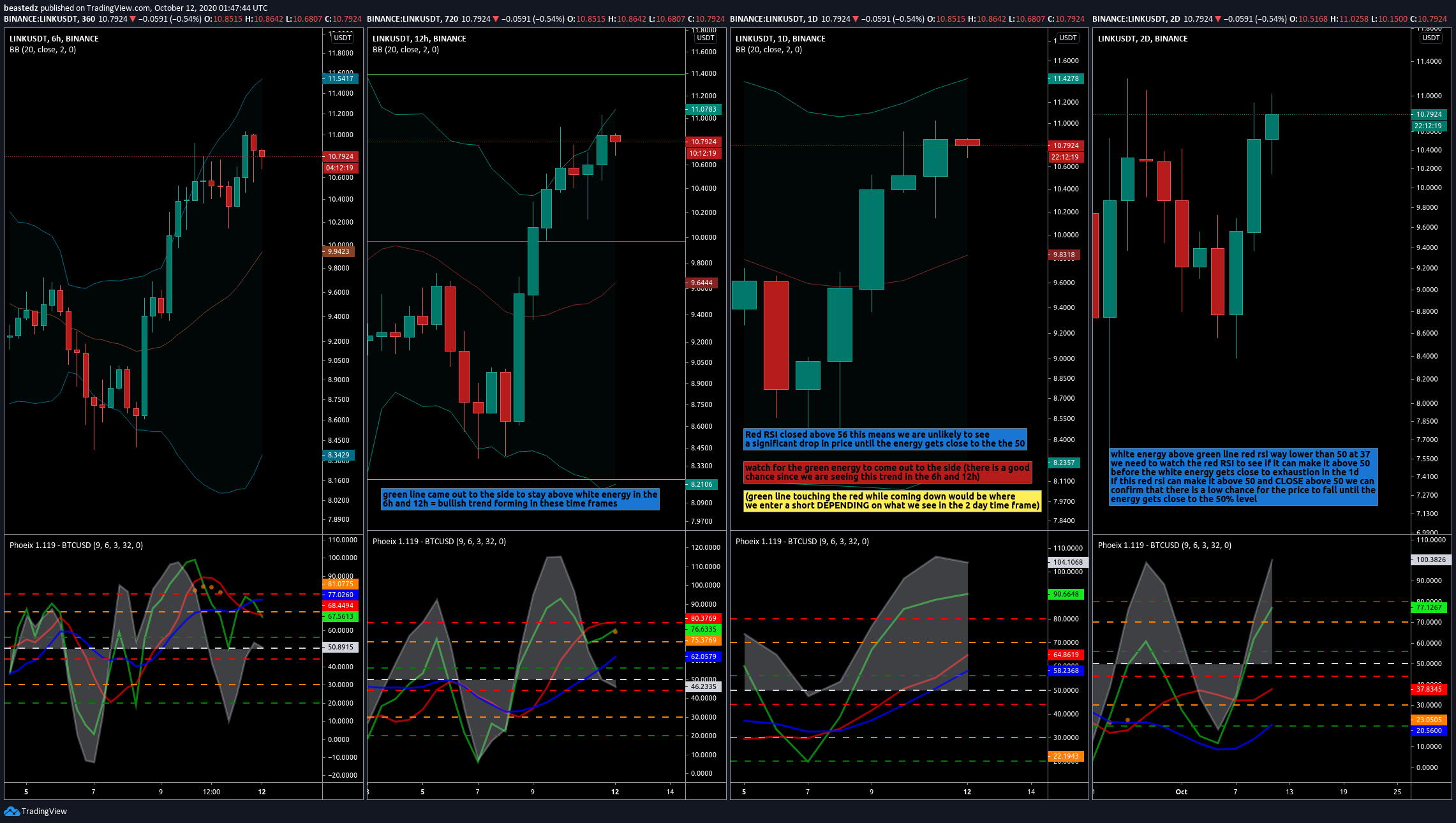Click the 8.3429 lower band price tag
The height and width of the screenshot is (823, 1456).
[339, 455]
